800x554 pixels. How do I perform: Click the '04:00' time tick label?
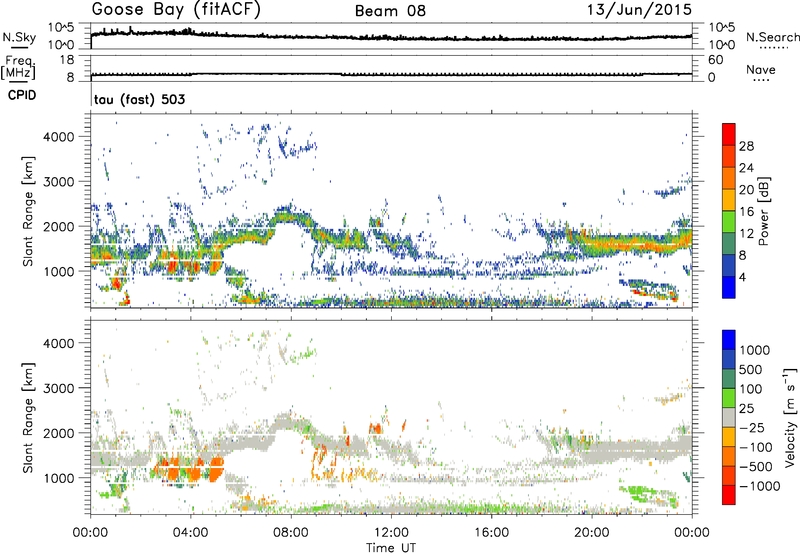point(190,533)
